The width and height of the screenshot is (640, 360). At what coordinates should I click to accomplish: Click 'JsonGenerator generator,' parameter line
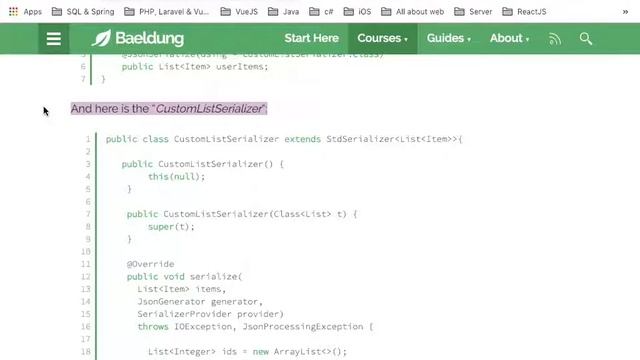point(200,302)
